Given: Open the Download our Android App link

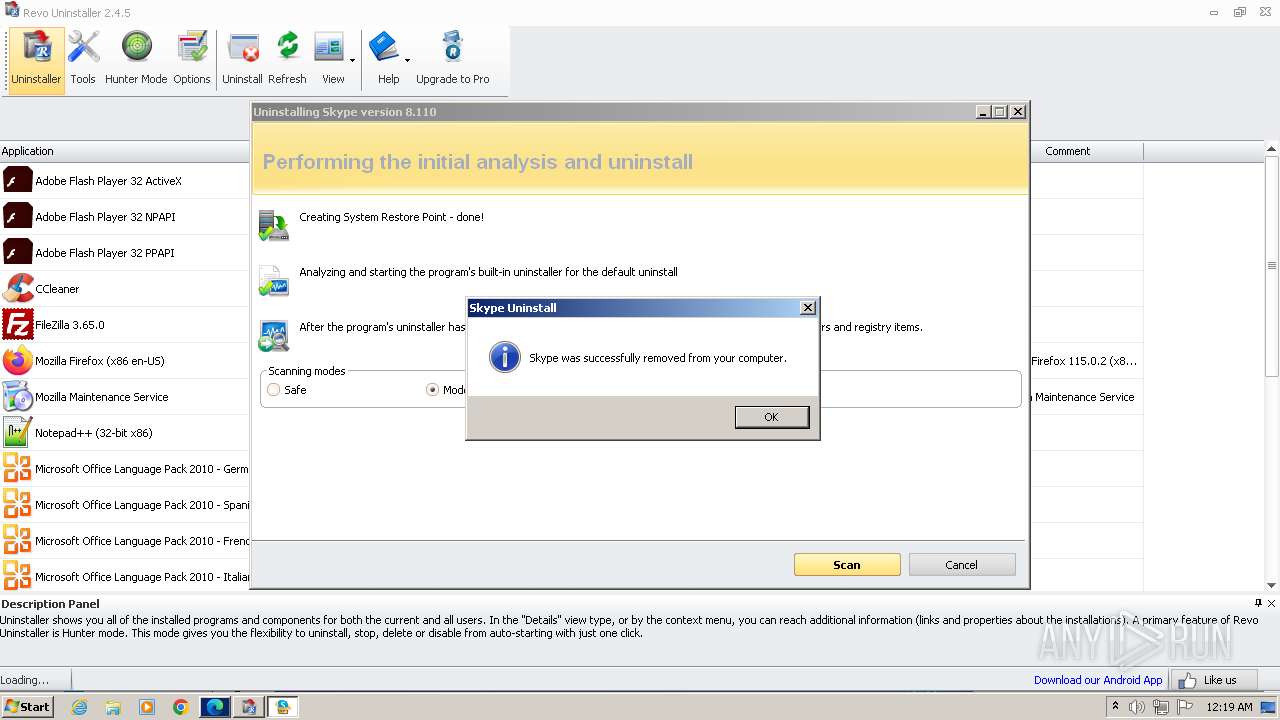Looking at the screenshot, I should tap(1098, 680).
